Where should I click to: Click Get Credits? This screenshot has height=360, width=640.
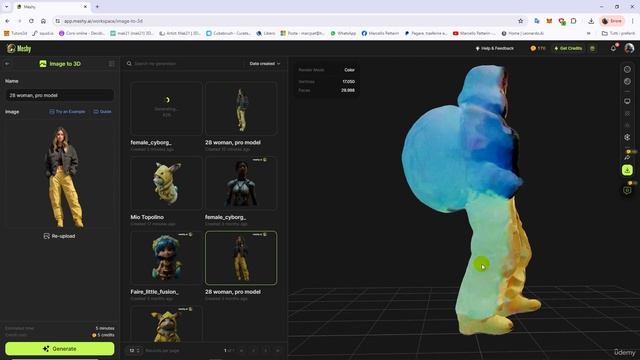tap(568, 49)
